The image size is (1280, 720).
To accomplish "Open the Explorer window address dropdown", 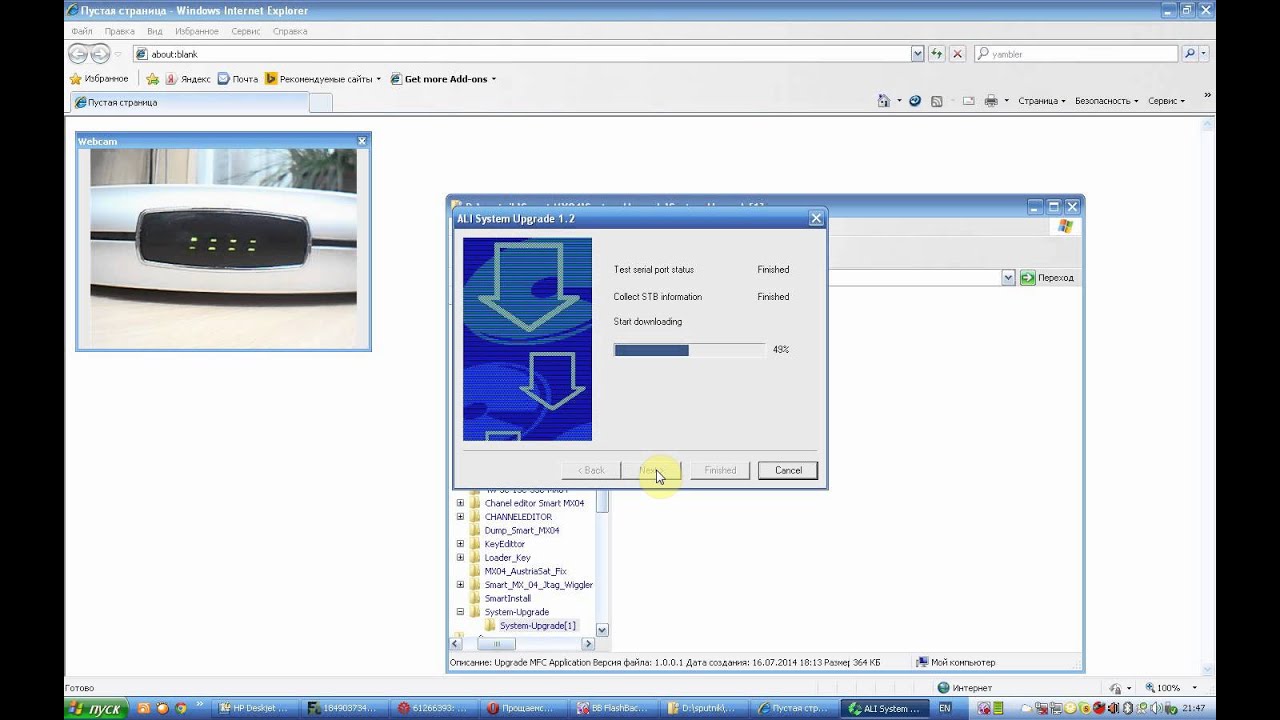I will point(1008,278).
